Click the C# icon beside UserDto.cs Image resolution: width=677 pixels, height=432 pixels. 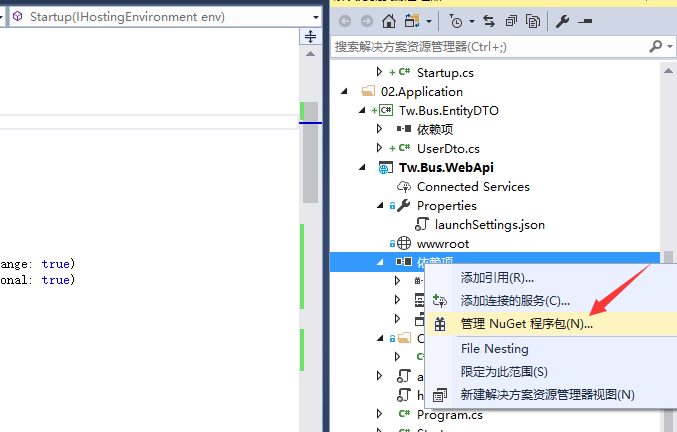404,148
